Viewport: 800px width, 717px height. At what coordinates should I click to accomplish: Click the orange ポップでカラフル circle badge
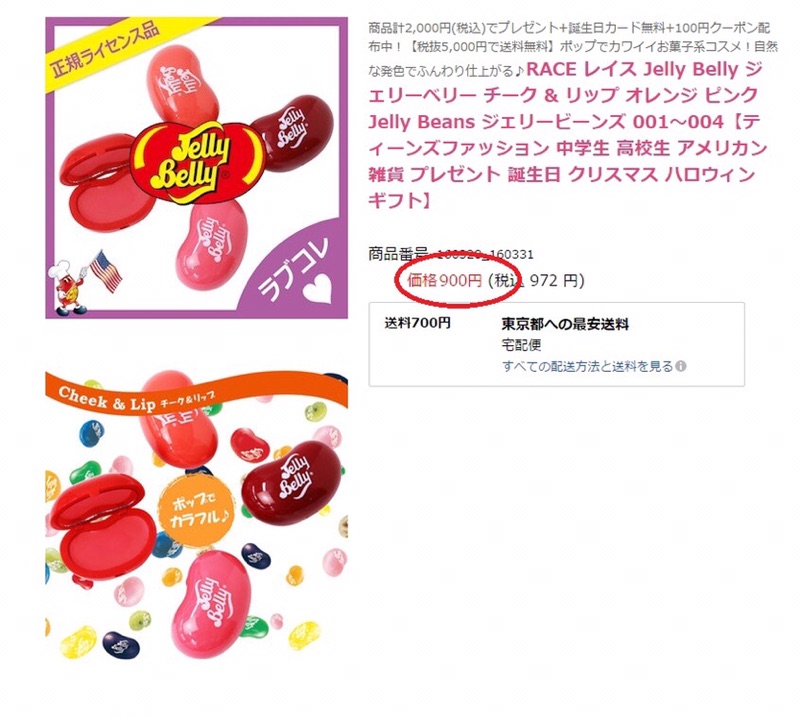pos(196,511)
